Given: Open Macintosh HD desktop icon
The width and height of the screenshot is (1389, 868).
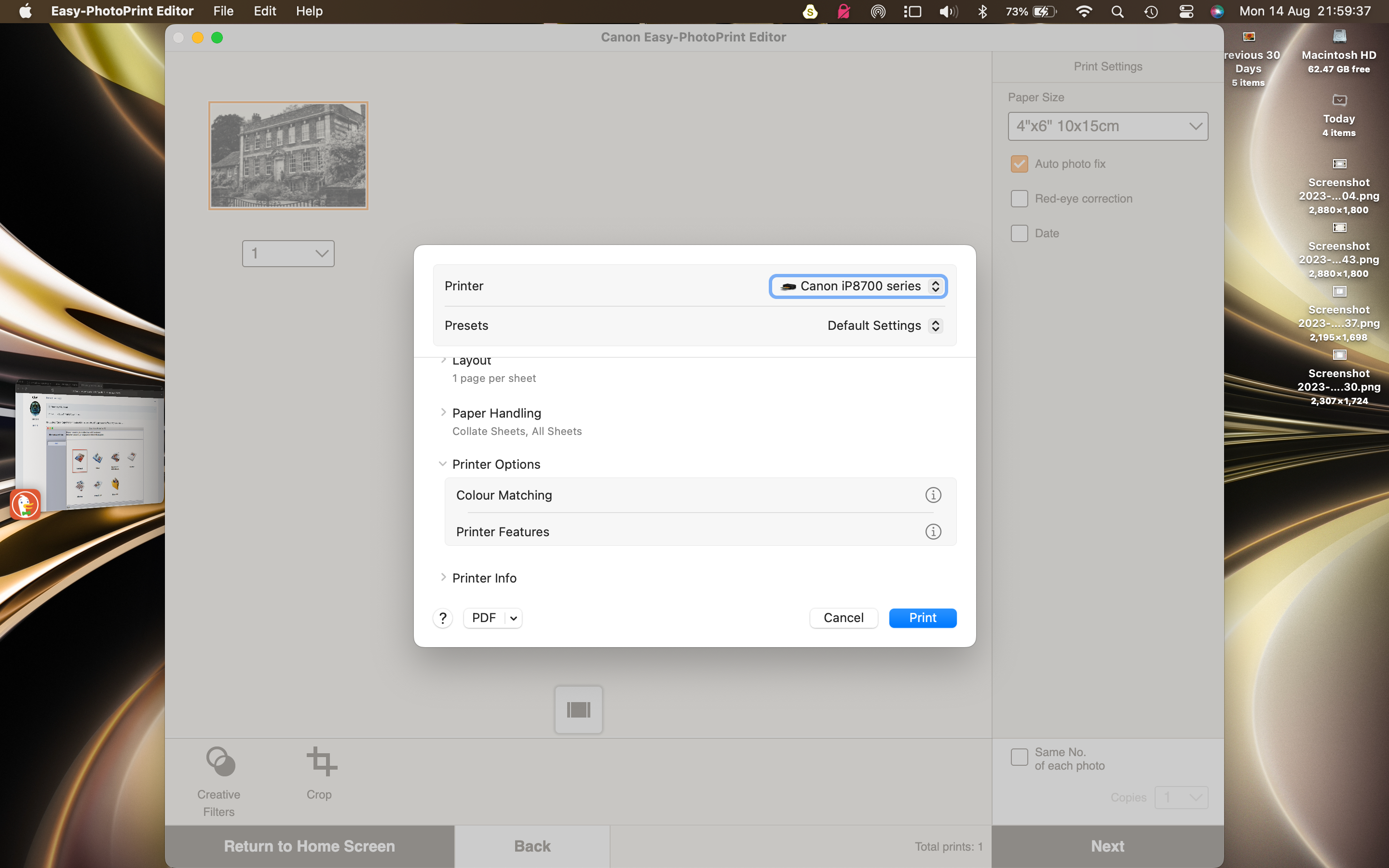Looking at the screenshot, I should (1339, 51).
